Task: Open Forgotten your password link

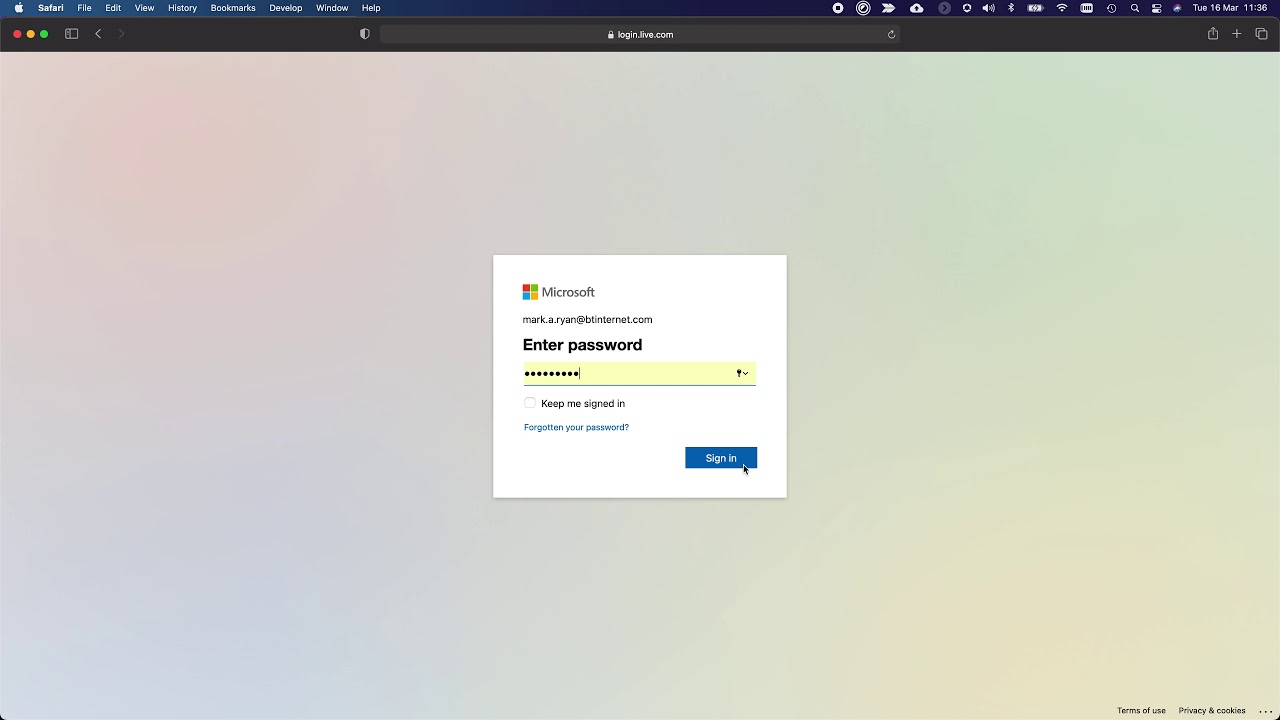Action: pos(576,427)
